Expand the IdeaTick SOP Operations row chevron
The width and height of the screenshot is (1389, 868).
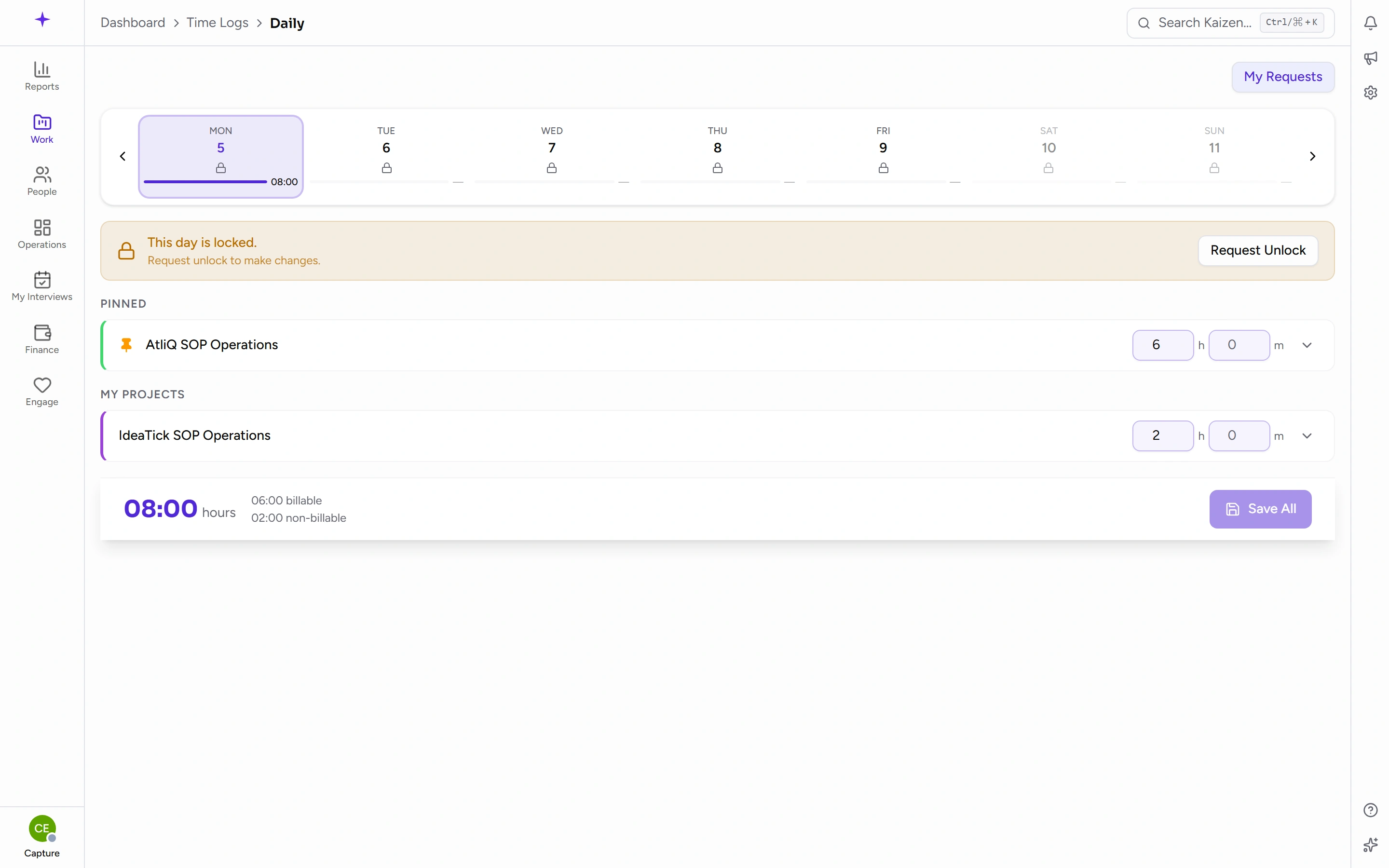(x=1307, y=436)
